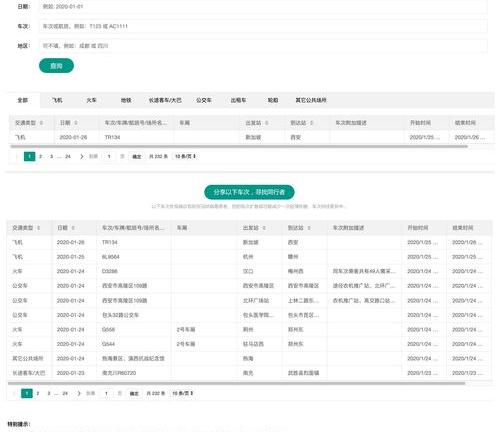Image resolution: width=500 pixels, height=432 pixels.
Task: Switch to the 公交车 tab
Action: [x=204, y=100]
